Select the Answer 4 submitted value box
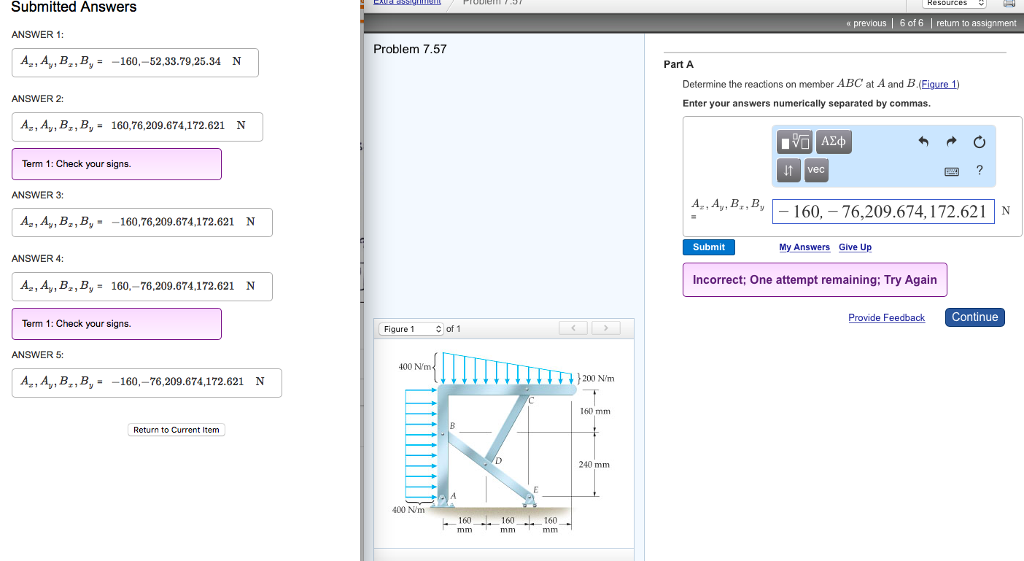This screenshot has height=561, width=1024. (142, 286)
